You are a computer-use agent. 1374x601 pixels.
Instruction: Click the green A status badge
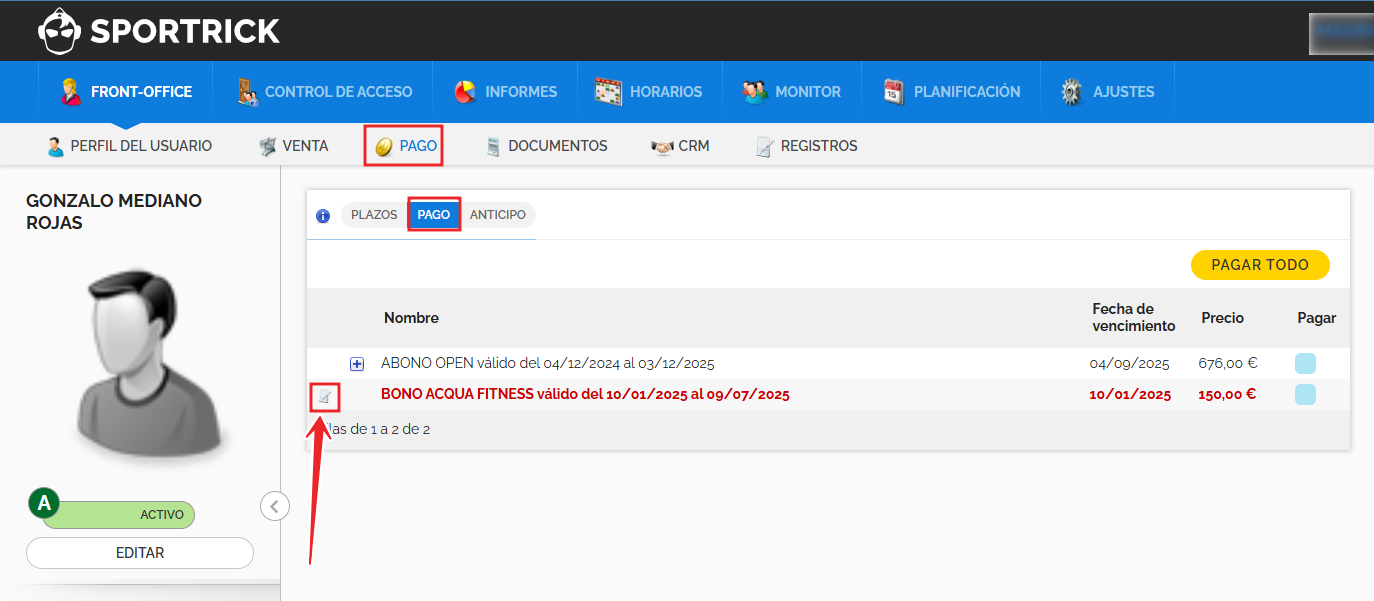point(44,503)
